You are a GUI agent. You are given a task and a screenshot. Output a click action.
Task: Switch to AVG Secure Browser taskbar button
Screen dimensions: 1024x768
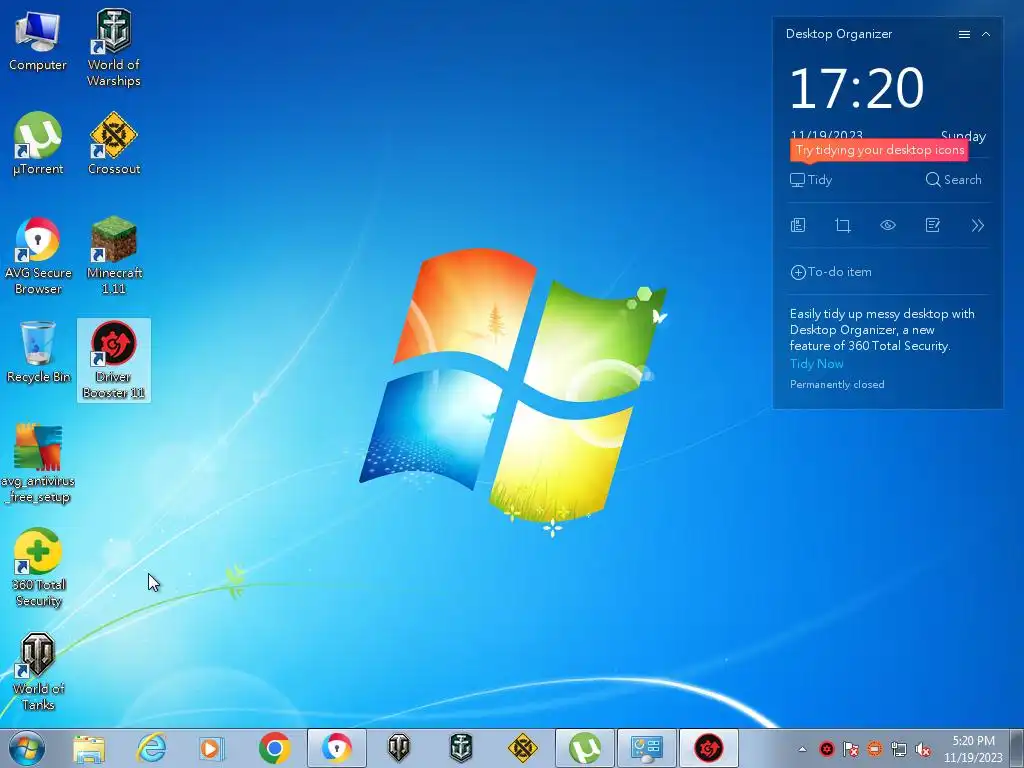[336, 748]
